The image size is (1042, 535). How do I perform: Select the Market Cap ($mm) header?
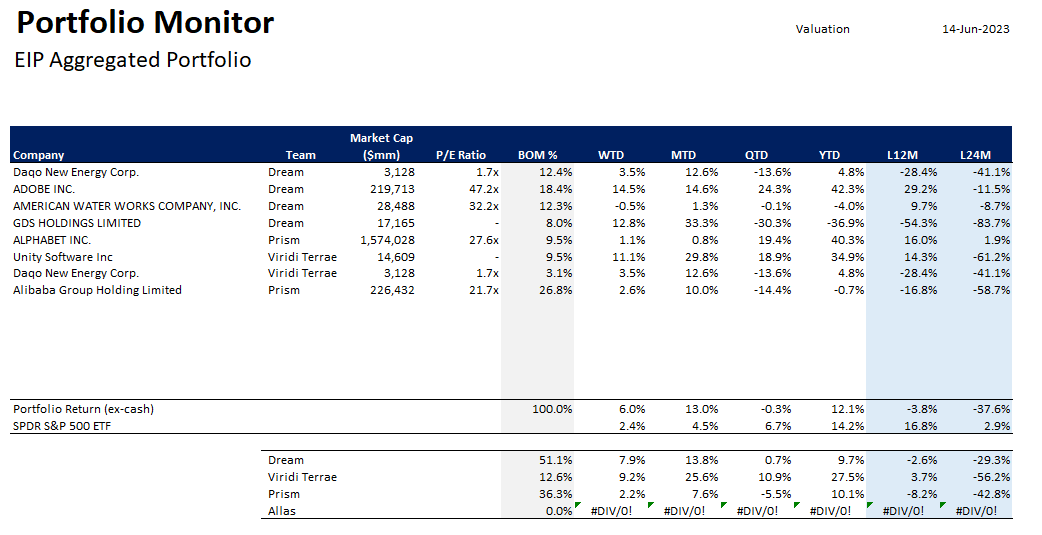click(x=381, y=146)
